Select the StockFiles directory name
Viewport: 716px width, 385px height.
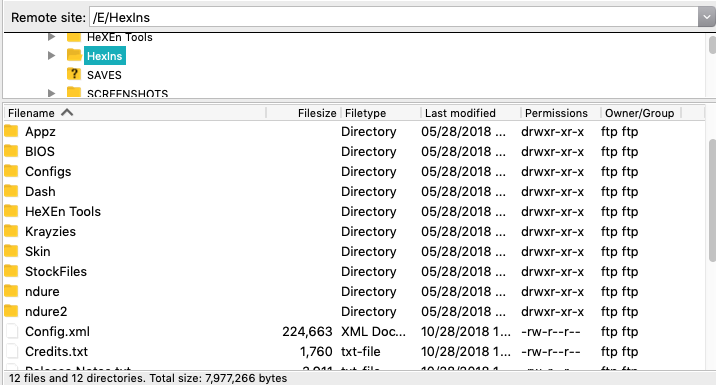pyautogui.click(x=56, y=272)
